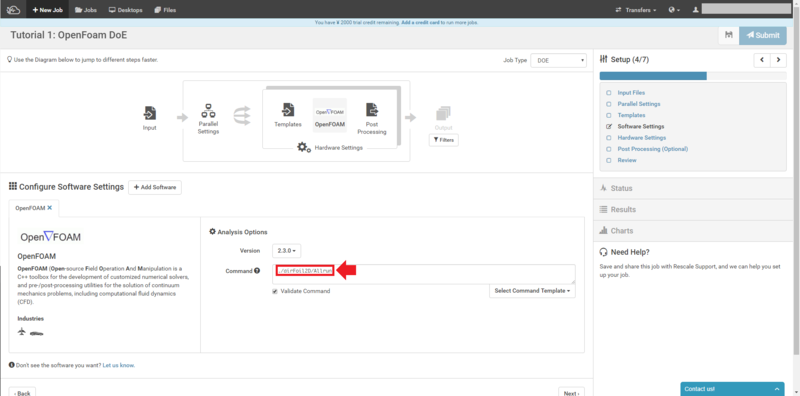This screenshot has height=396, width=800.
Task: Toggle the Hardware Settings step checkbox
Action: click(x=608, y=138)
